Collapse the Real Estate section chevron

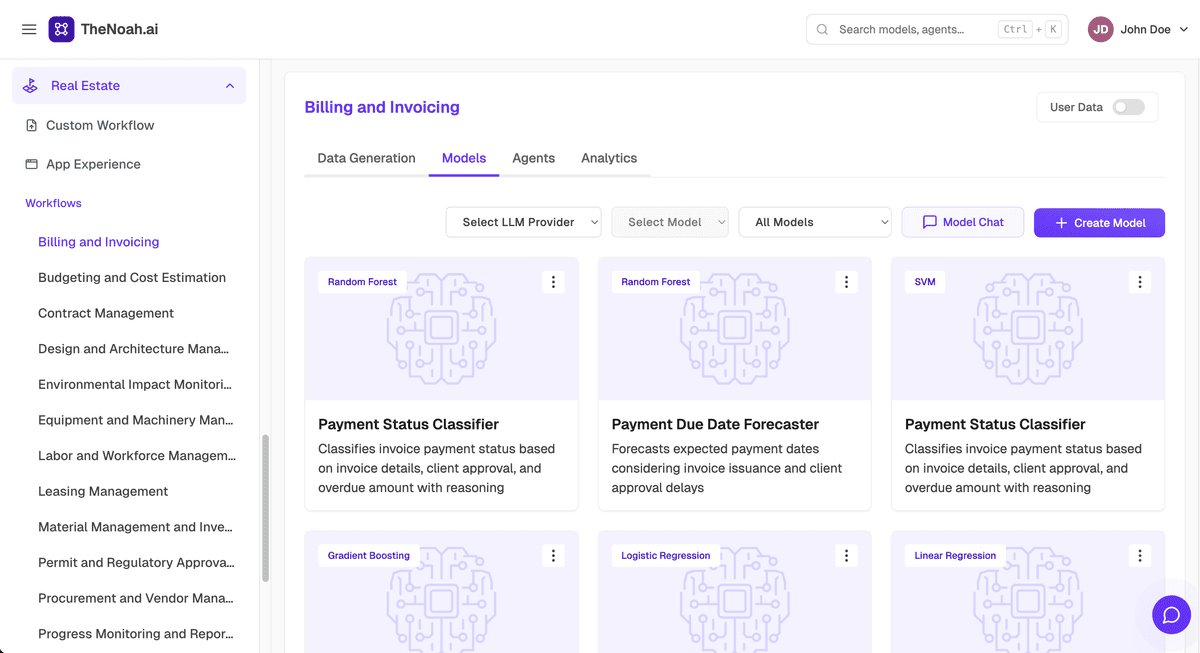pyautogui.click(x=230, y=86)
